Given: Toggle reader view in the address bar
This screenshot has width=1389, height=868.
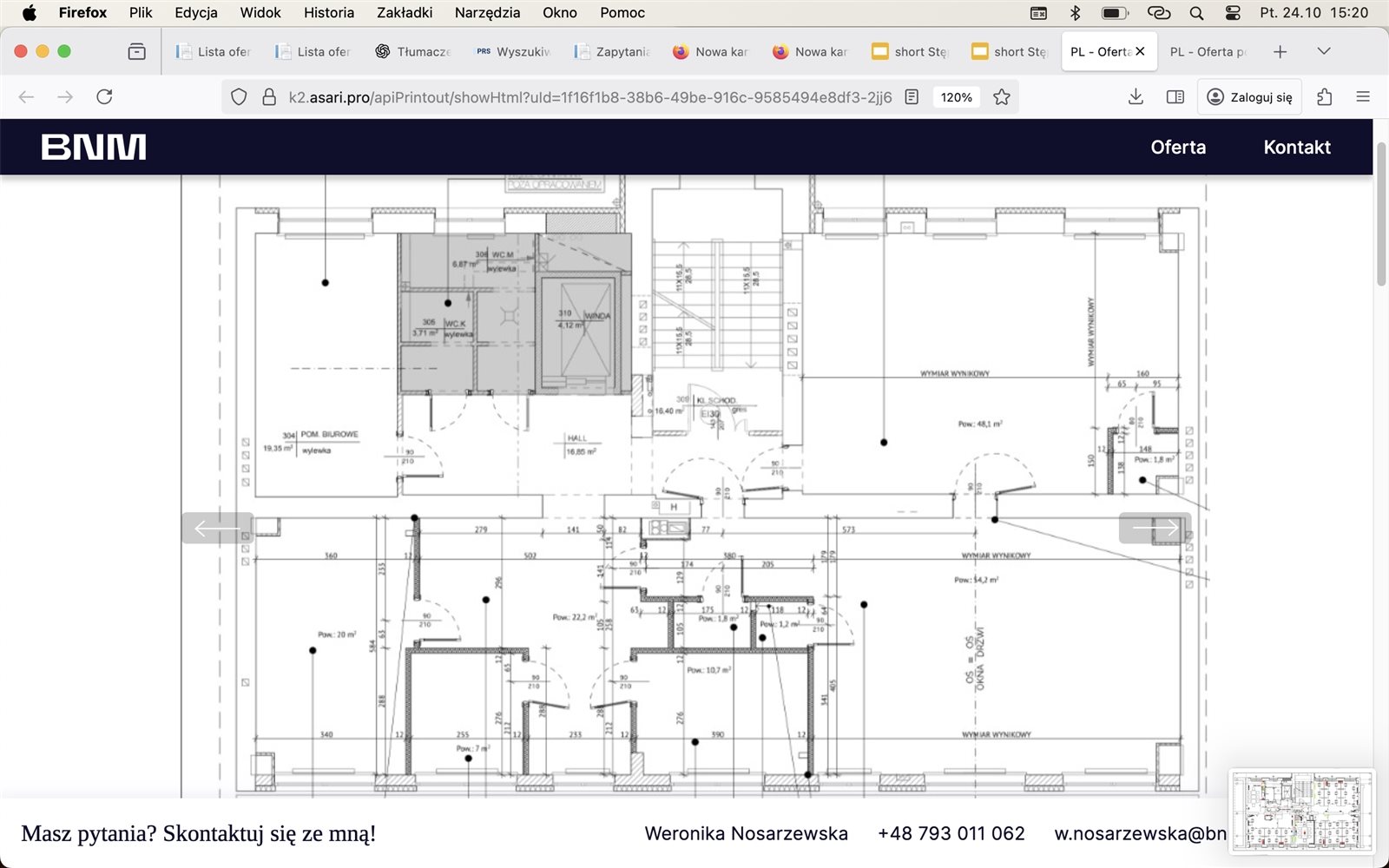Looking at the screenshot, I should point(912,97).
